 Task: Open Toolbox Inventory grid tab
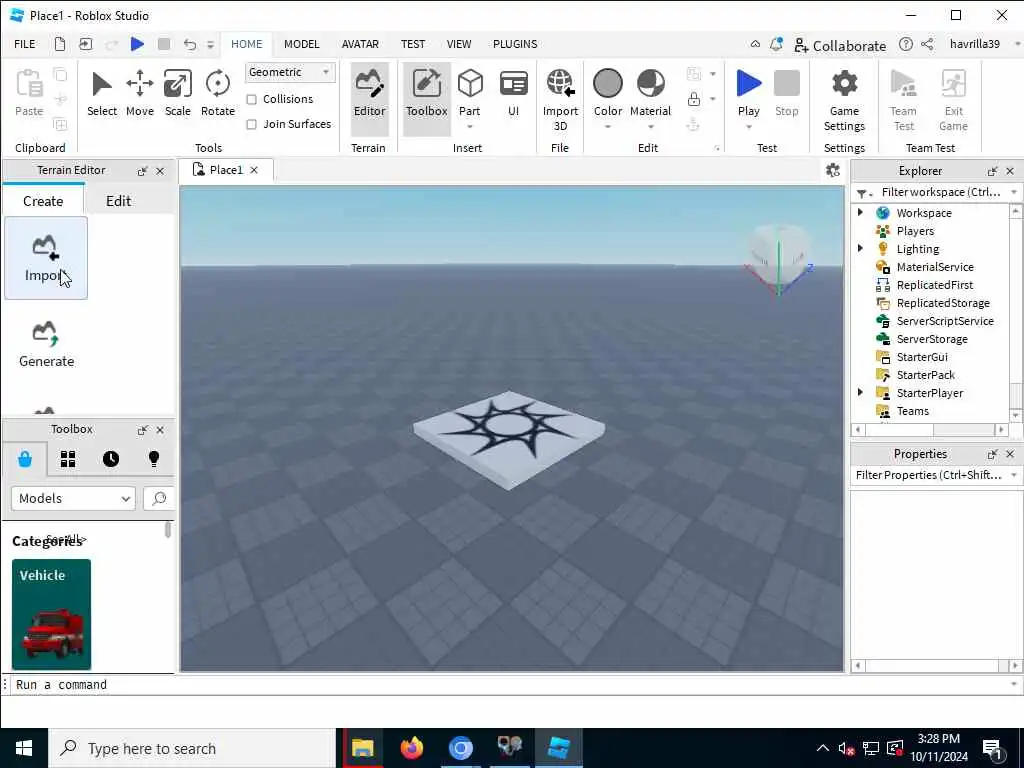point(68,459)
